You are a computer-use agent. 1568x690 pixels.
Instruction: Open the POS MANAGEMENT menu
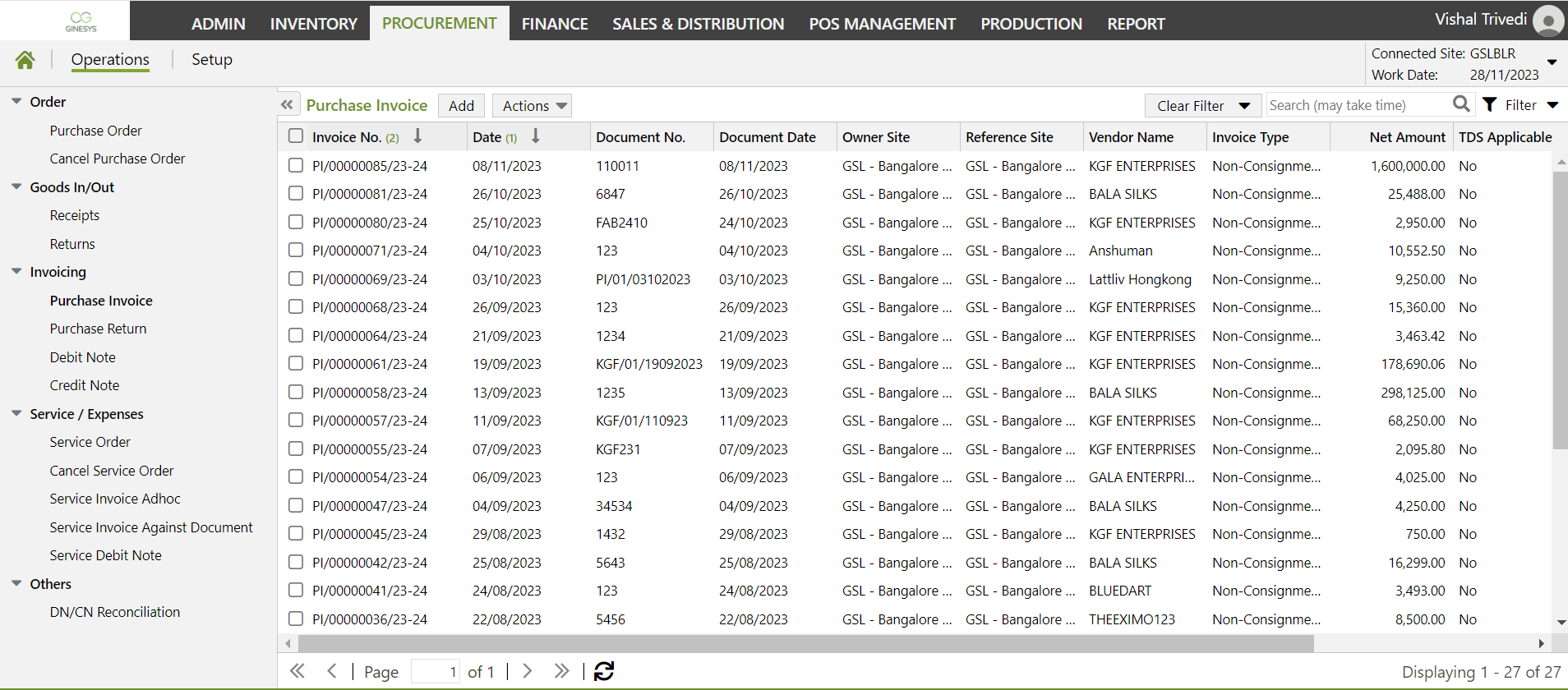click(883, 24)
